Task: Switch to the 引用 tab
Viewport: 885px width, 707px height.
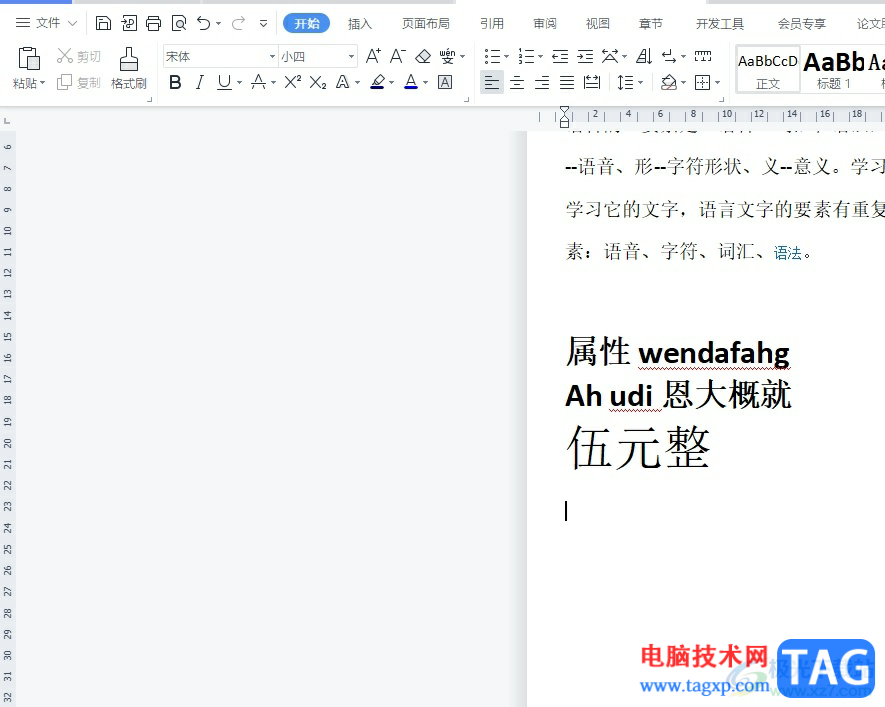Action: click(x=492, y=24)
